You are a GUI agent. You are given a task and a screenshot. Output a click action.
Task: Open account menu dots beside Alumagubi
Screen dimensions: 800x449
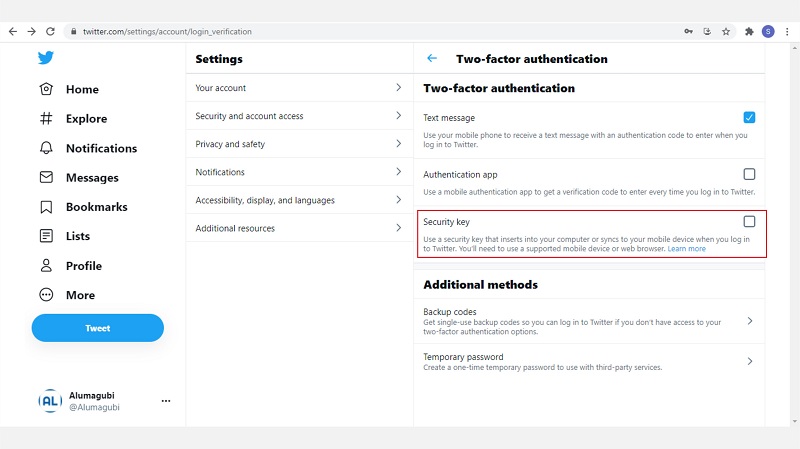point(166,401)
